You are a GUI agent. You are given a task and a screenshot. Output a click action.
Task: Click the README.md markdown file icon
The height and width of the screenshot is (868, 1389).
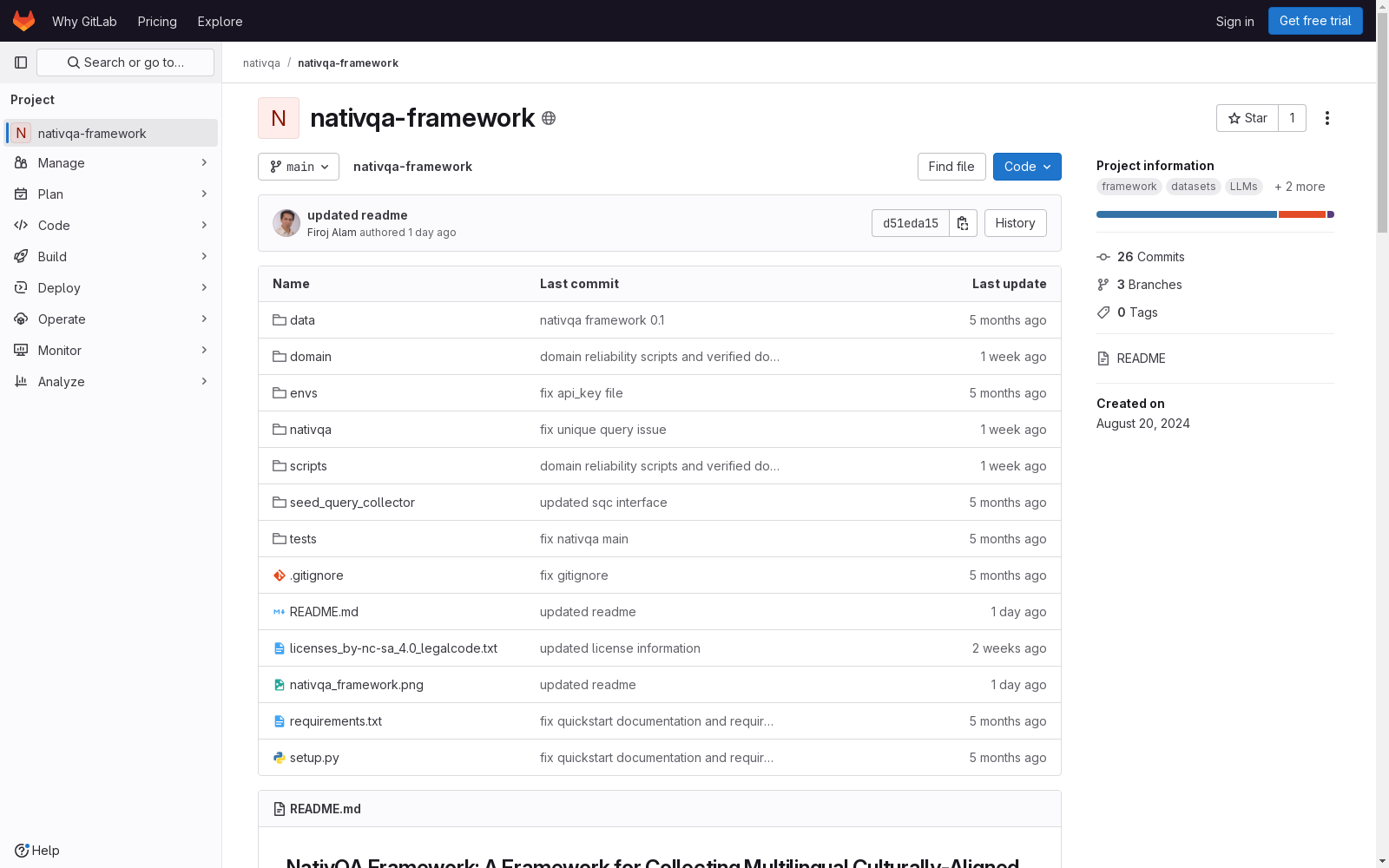point(280,612)
